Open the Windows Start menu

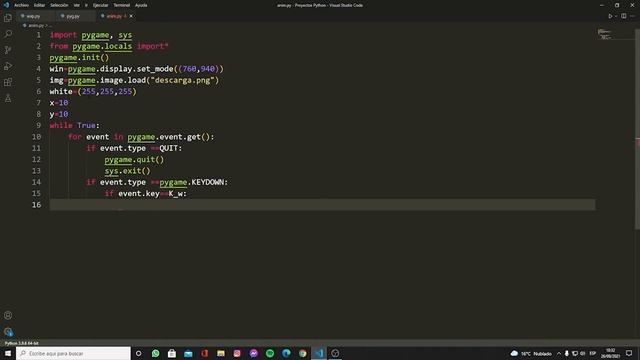tap(8, 353)
